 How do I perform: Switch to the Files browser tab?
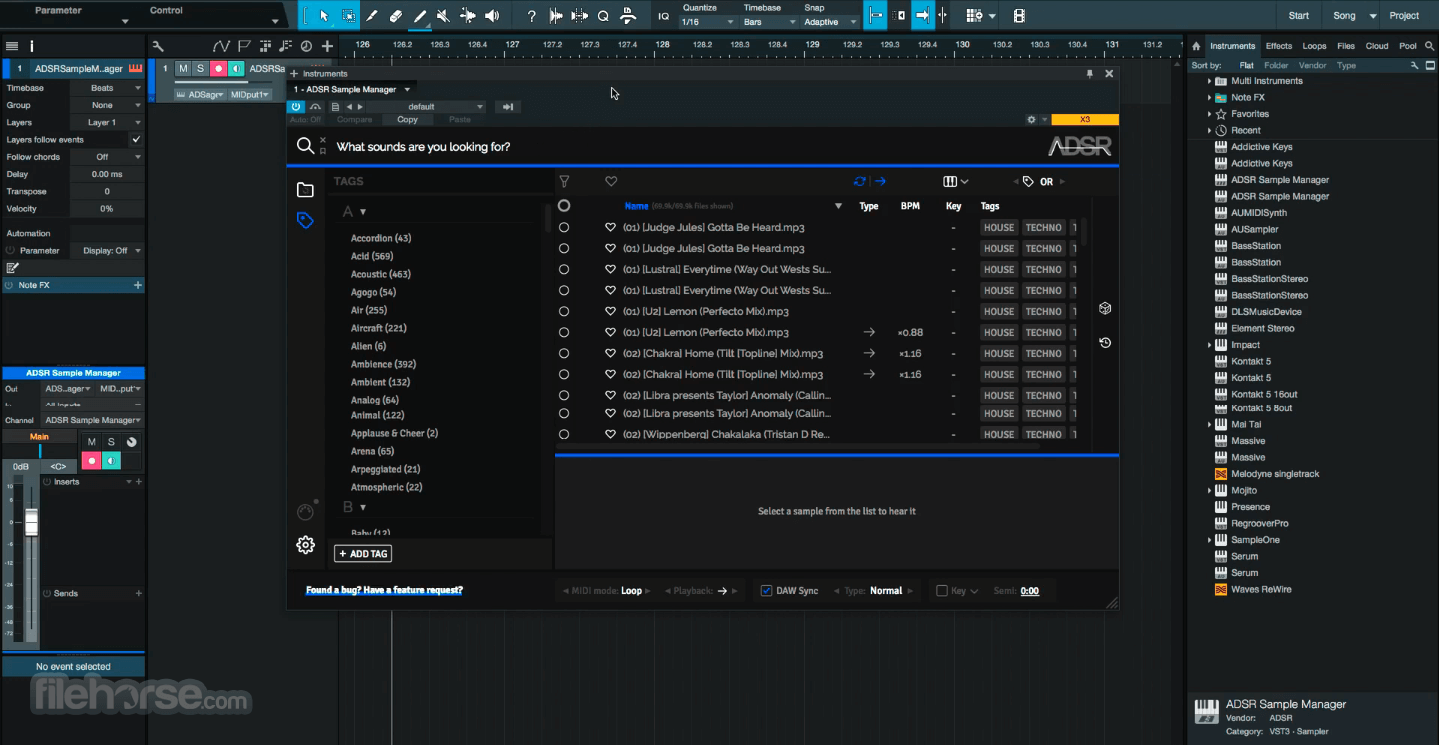1346,46
